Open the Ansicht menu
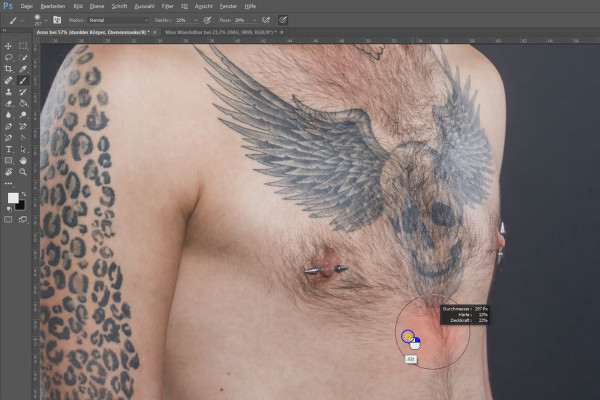 (204, 6)
